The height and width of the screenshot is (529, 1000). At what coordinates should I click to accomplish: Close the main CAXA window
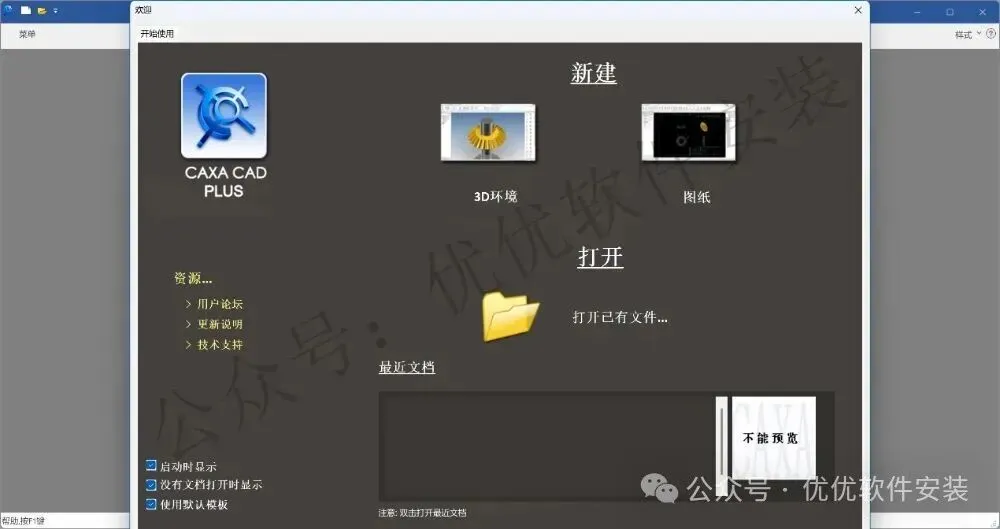[x=982, y=11]
